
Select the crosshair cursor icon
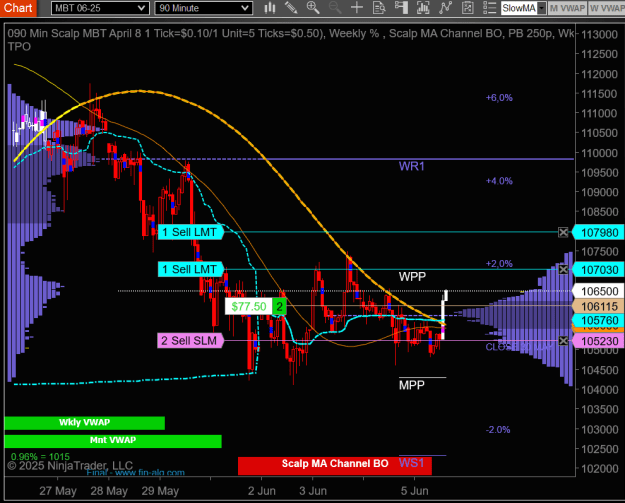[x=357, y=8]
